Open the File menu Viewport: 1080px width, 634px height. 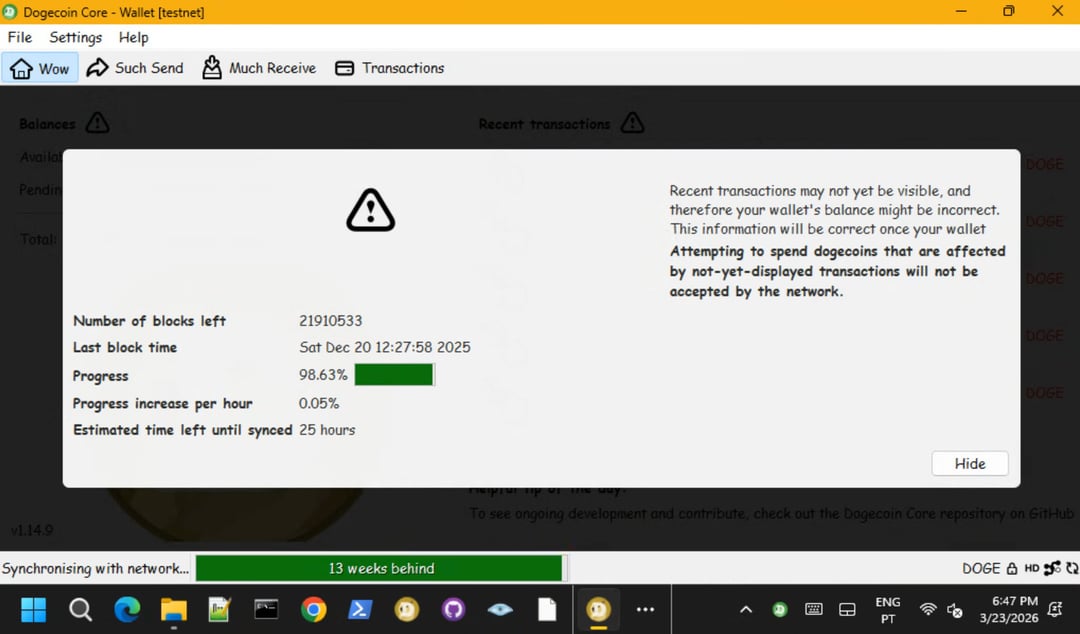[20, 37]
